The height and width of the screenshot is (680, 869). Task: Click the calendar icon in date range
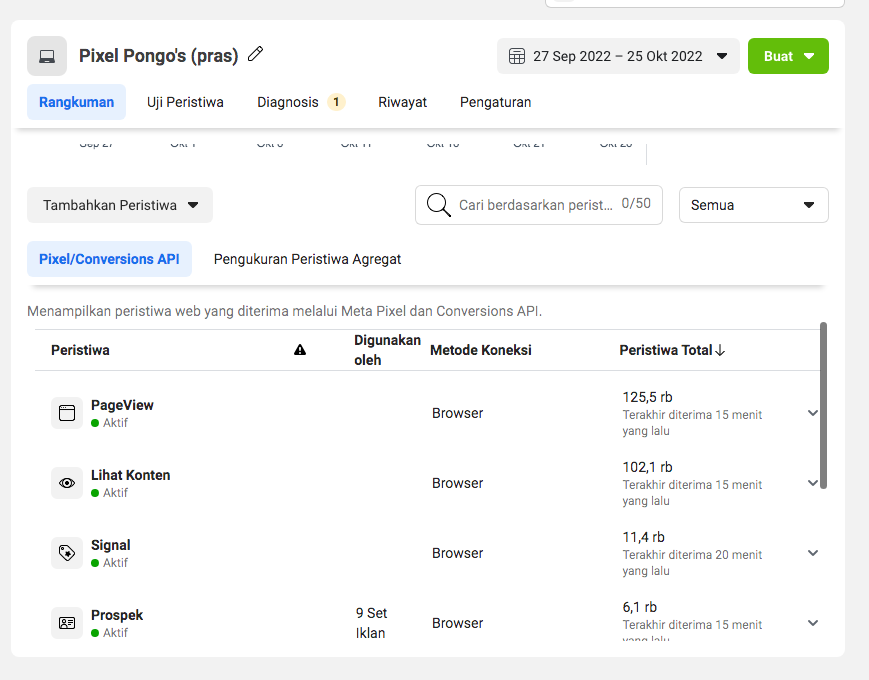click(x=517, y=56)
